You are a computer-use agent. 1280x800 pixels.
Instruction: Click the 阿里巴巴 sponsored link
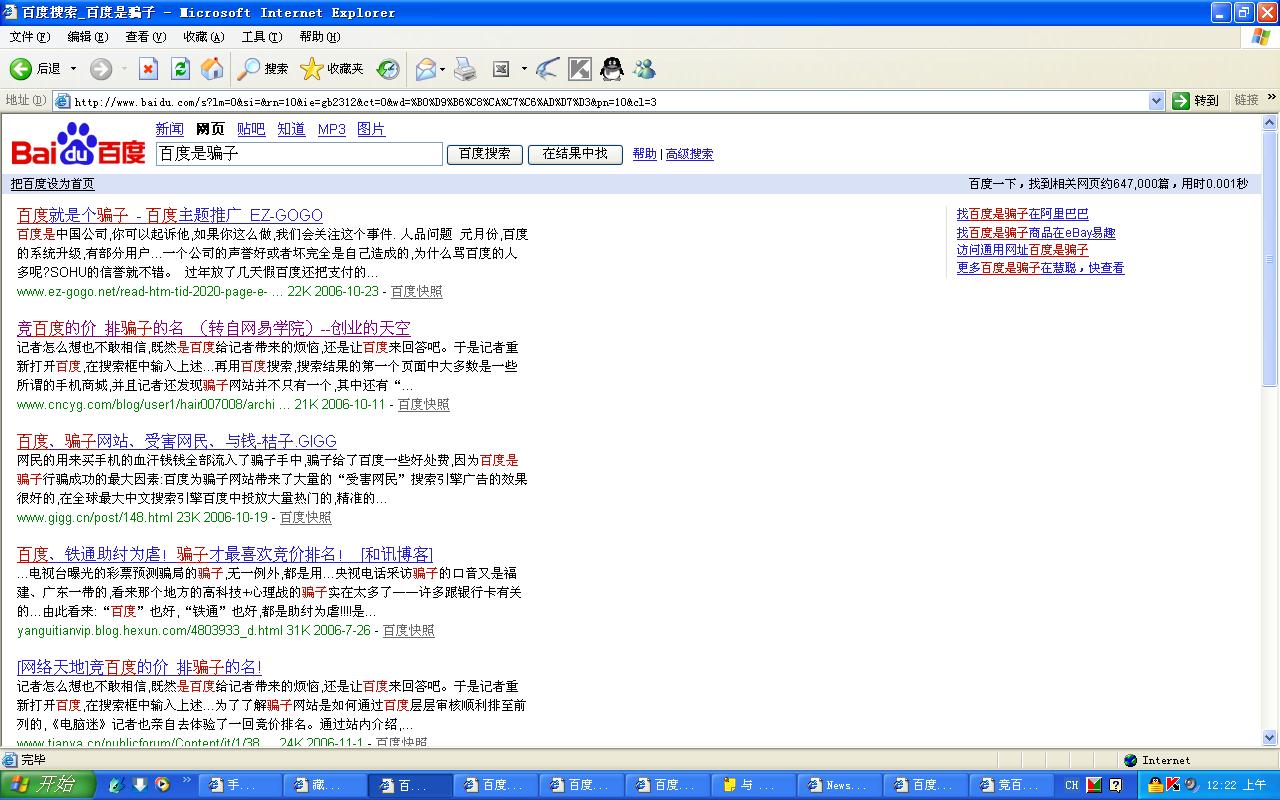(1023, 214)
